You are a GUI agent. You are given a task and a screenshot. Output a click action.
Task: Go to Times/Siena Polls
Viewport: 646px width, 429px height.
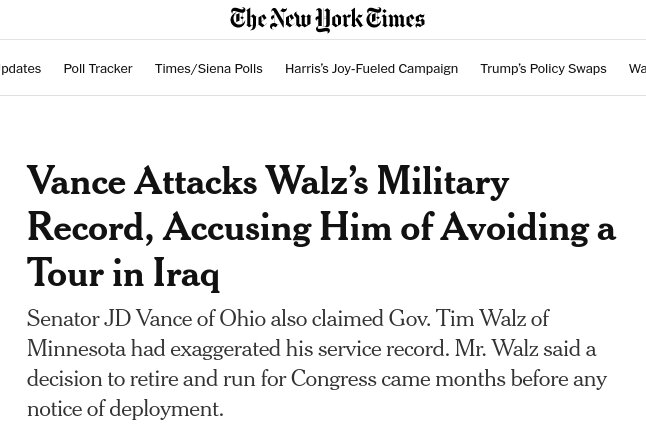point(208,69)
